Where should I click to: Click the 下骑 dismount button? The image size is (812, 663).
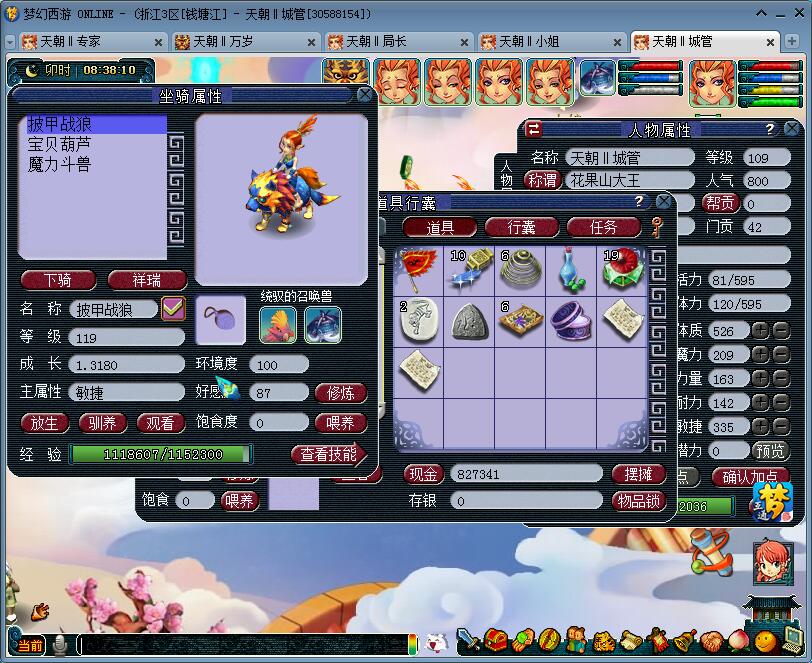point(59,280)
